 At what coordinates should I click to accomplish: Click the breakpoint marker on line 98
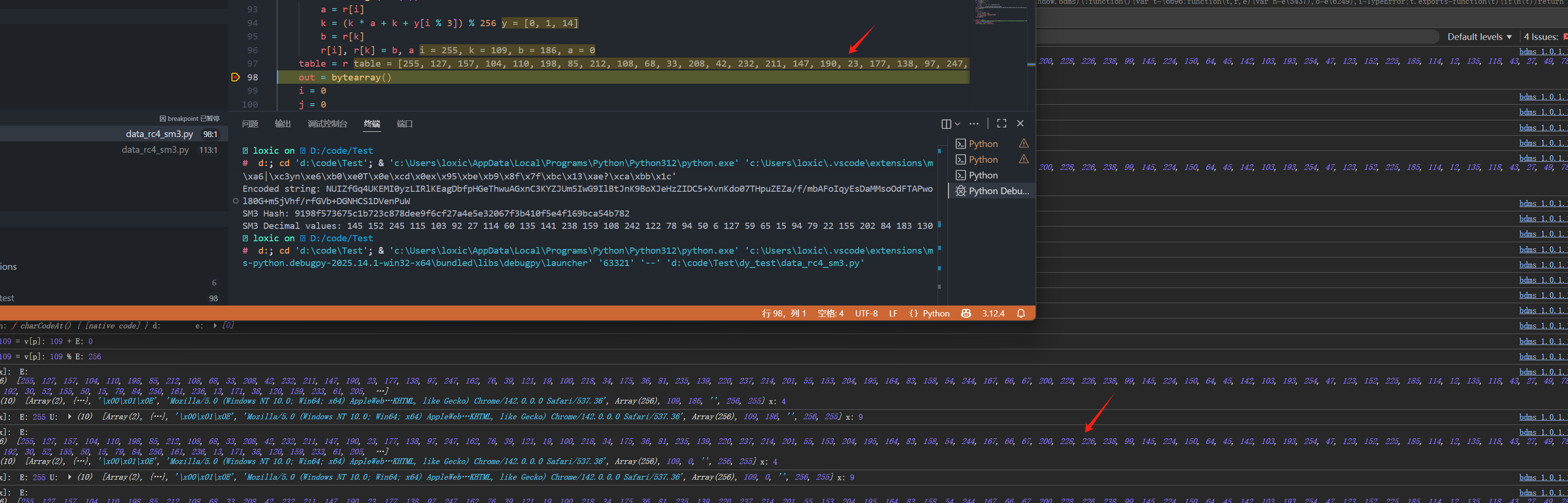click(235, 78)
